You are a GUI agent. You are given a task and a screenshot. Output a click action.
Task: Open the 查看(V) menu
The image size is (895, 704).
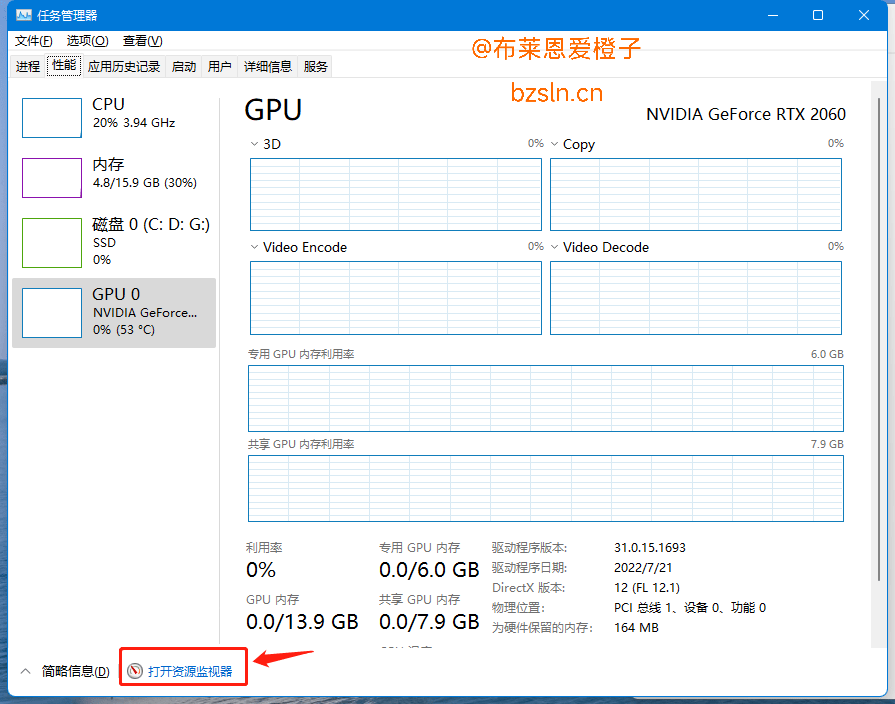click(x=143, y=41)
